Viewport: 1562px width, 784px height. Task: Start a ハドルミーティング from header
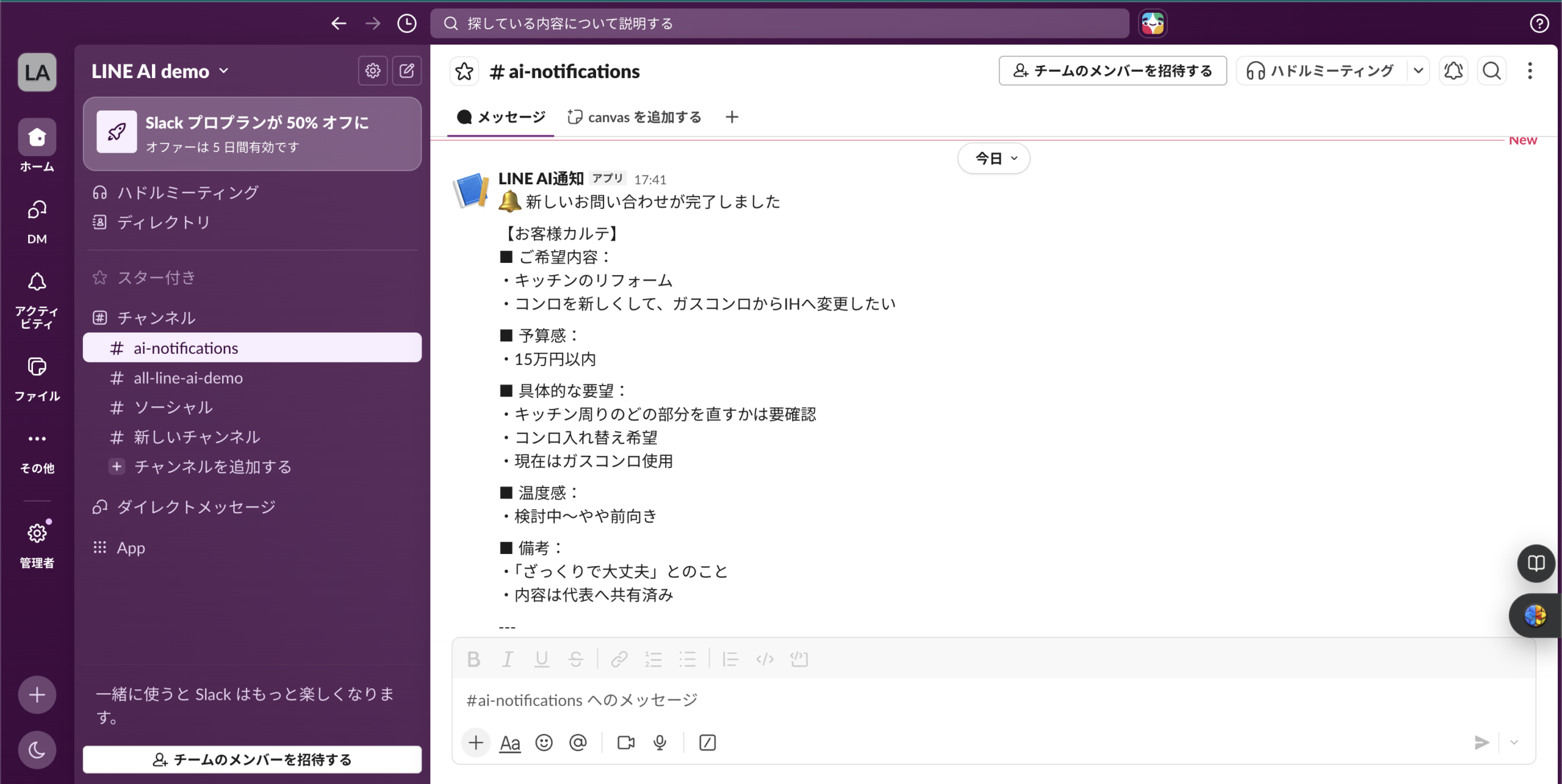pos(1322,71)
